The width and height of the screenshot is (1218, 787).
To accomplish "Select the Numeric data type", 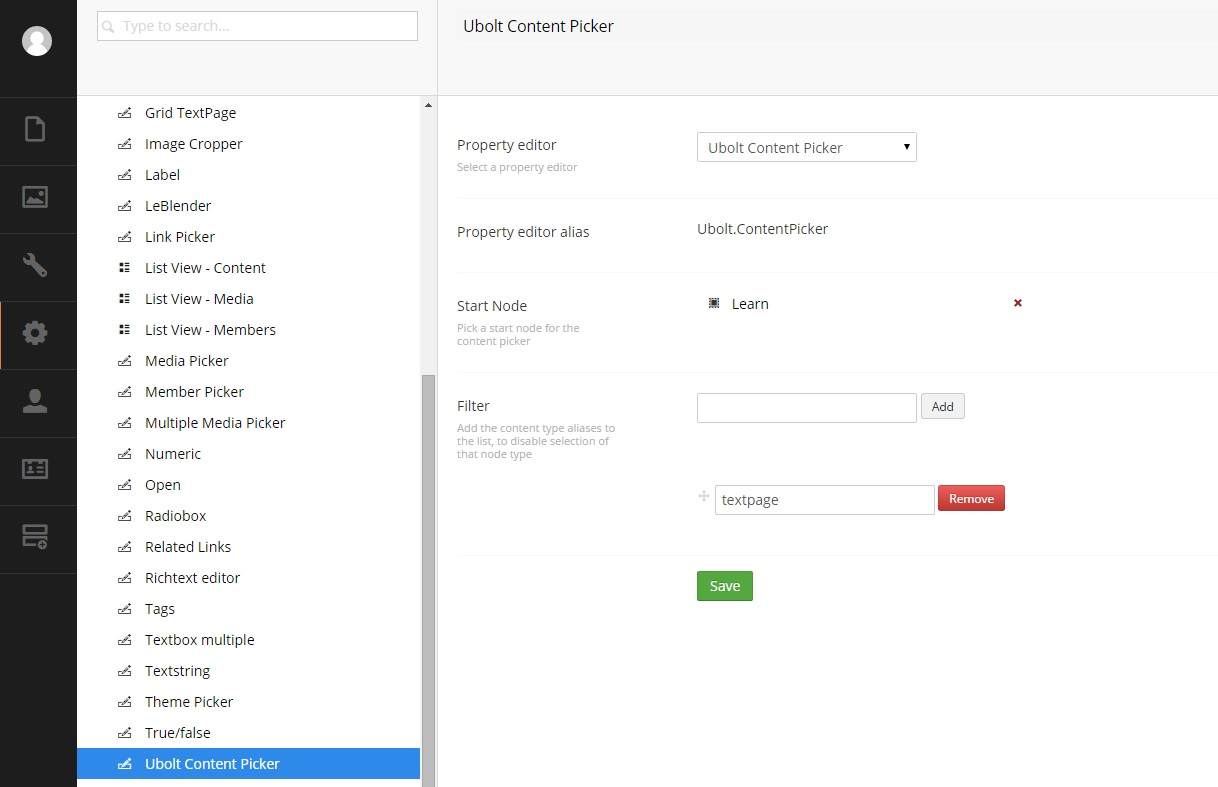I will (173, 454).
